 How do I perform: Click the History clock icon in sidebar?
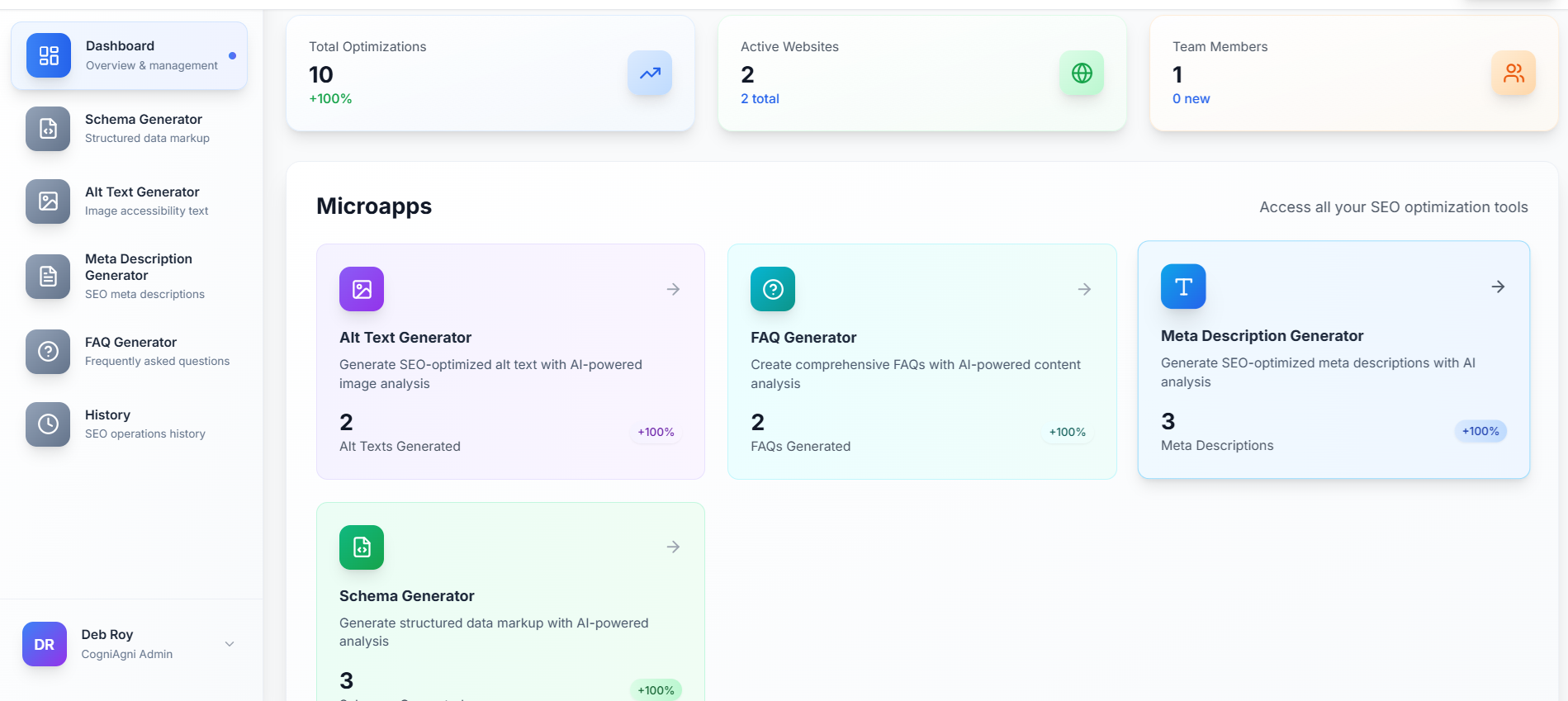click(48, 424)
